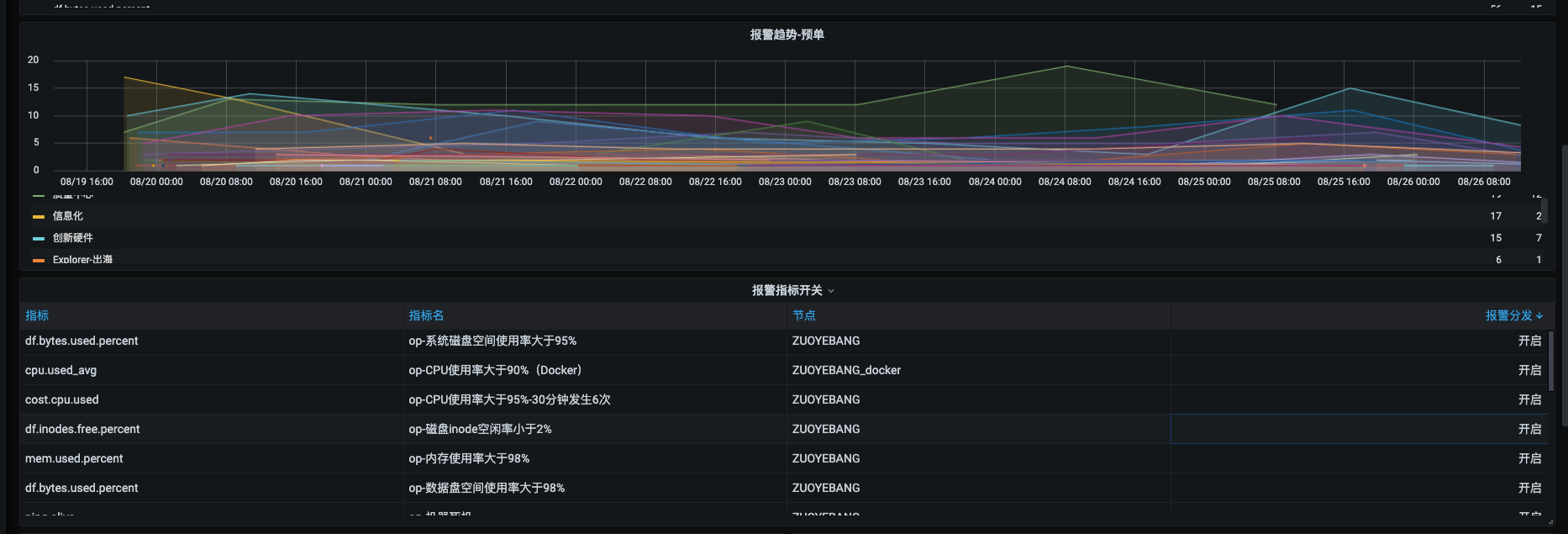Click the legend list's vertical scrollbar
This screenshot has height=534, width=1568.
(1544, 210)
